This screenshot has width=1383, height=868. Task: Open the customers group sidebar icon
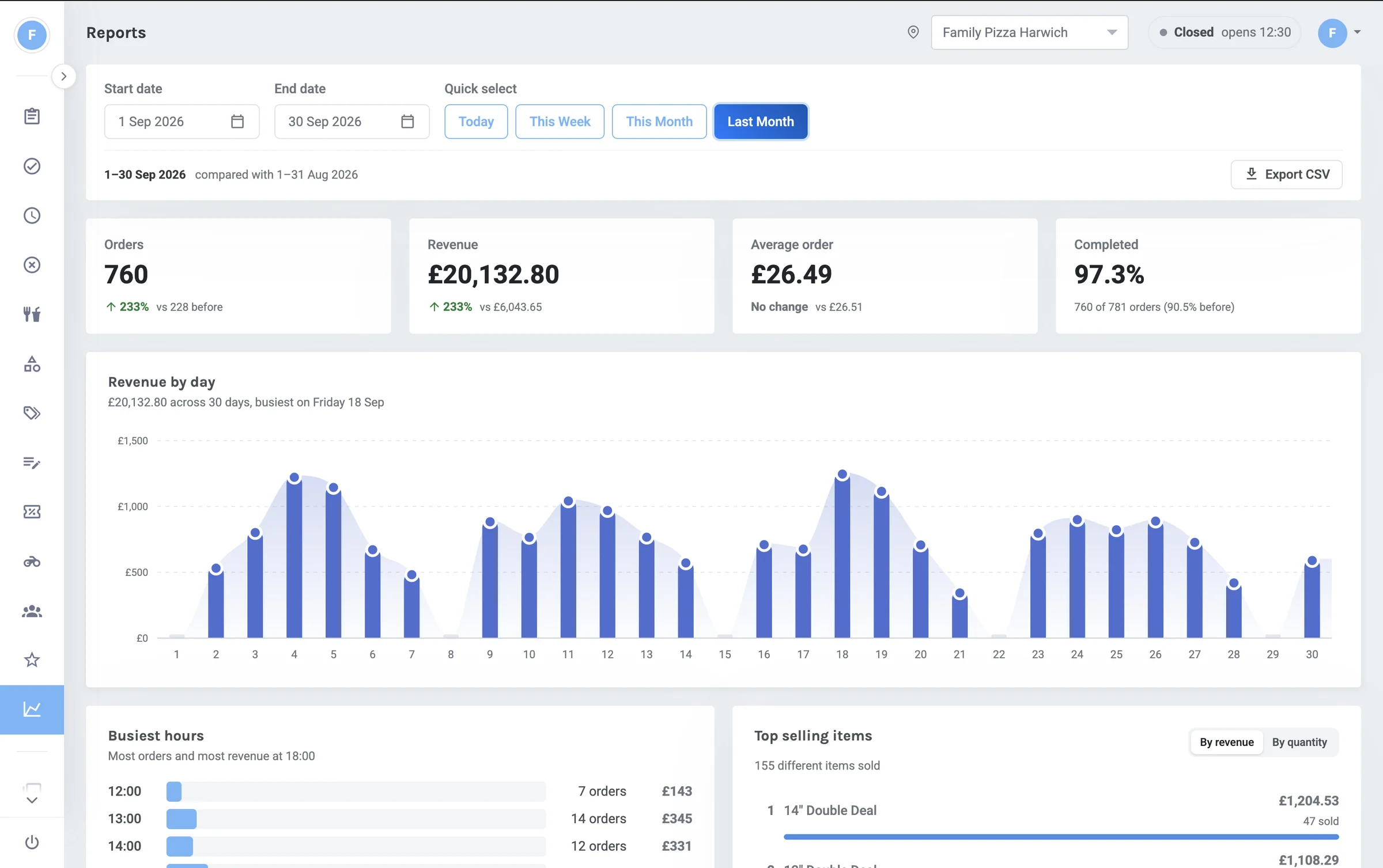click(x=32, y=611)
